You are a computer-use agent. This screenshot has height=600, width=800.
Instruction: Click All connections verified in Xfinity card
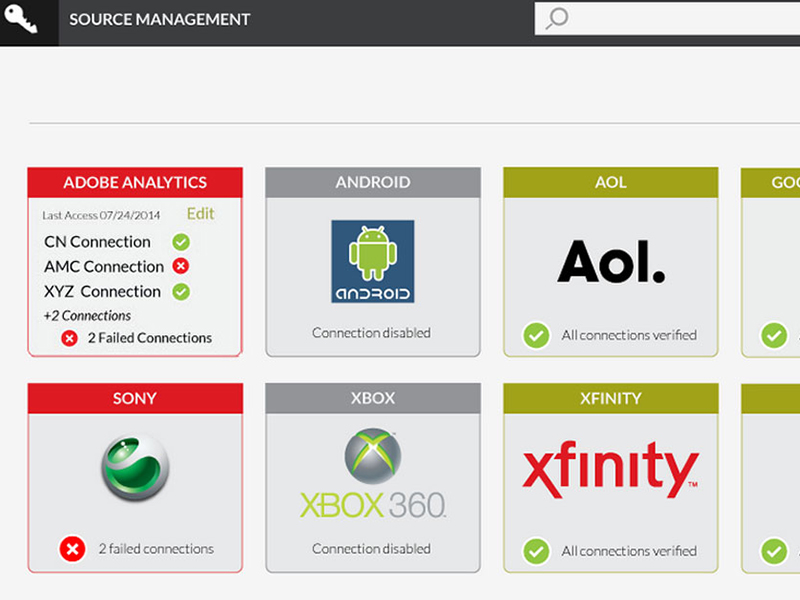629,551
